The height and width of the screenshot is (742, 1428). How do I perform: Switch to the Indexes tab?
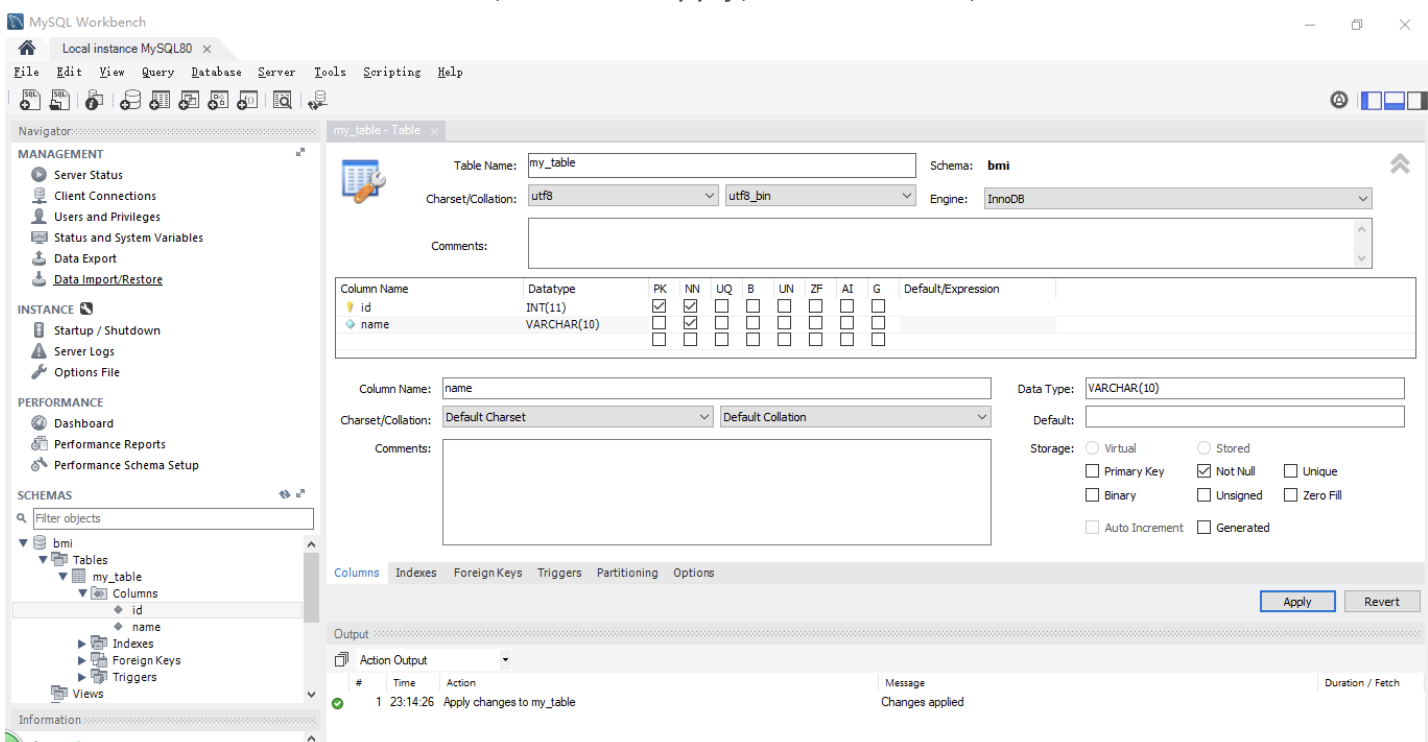click(415, 573)
